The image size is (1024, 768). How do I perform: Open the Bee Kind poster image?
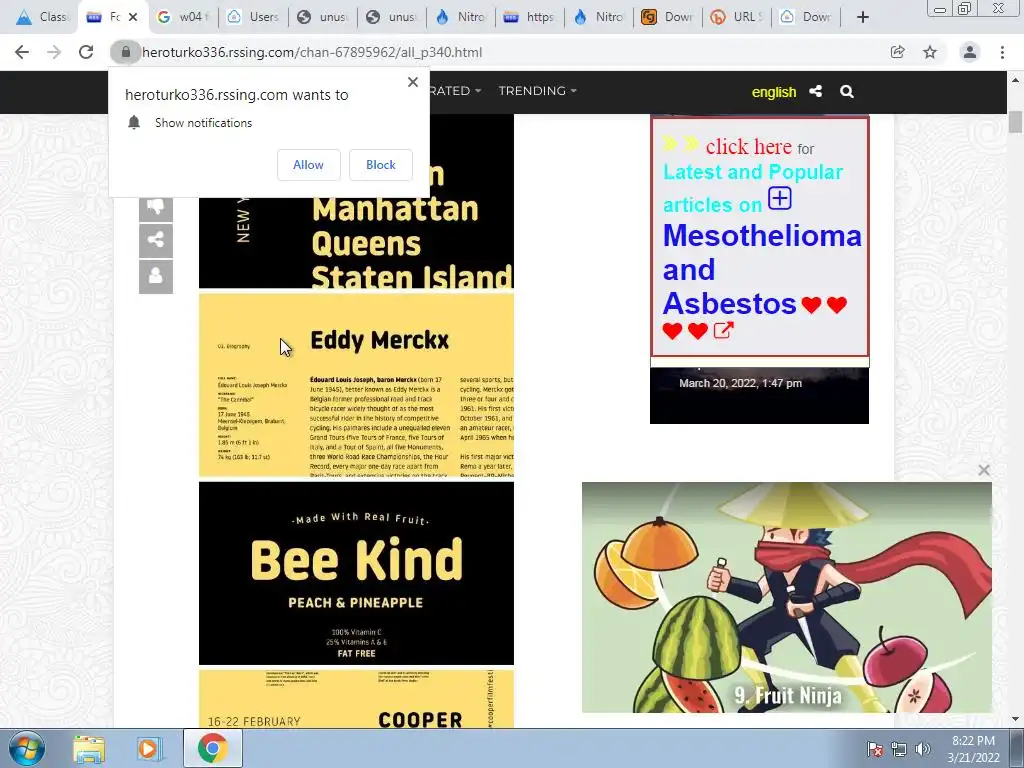[357, 573]
